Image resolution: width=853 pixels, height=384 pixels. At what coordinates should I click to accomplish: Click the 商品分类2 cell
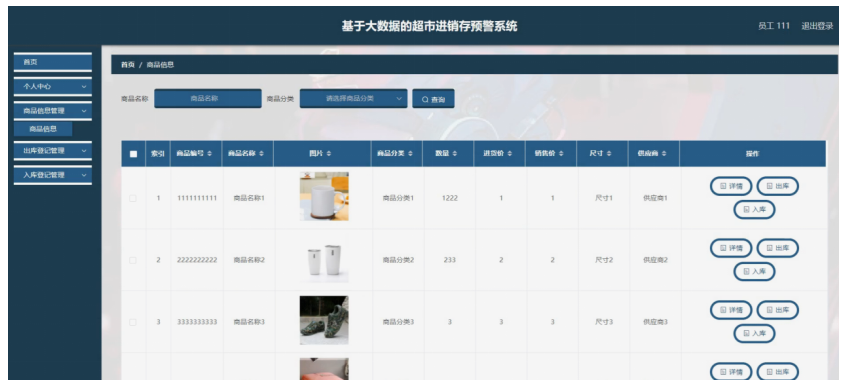(398, 260)
